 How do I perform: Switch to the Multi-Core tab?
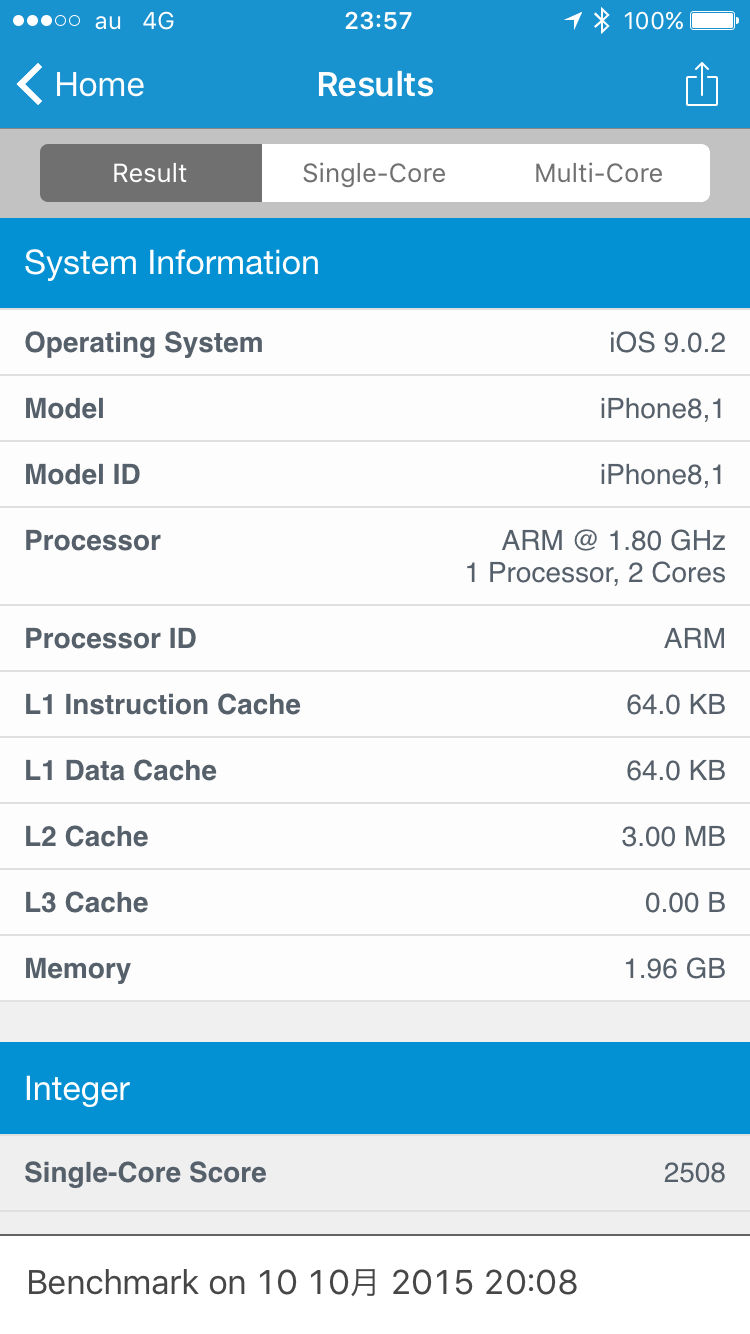598,173
